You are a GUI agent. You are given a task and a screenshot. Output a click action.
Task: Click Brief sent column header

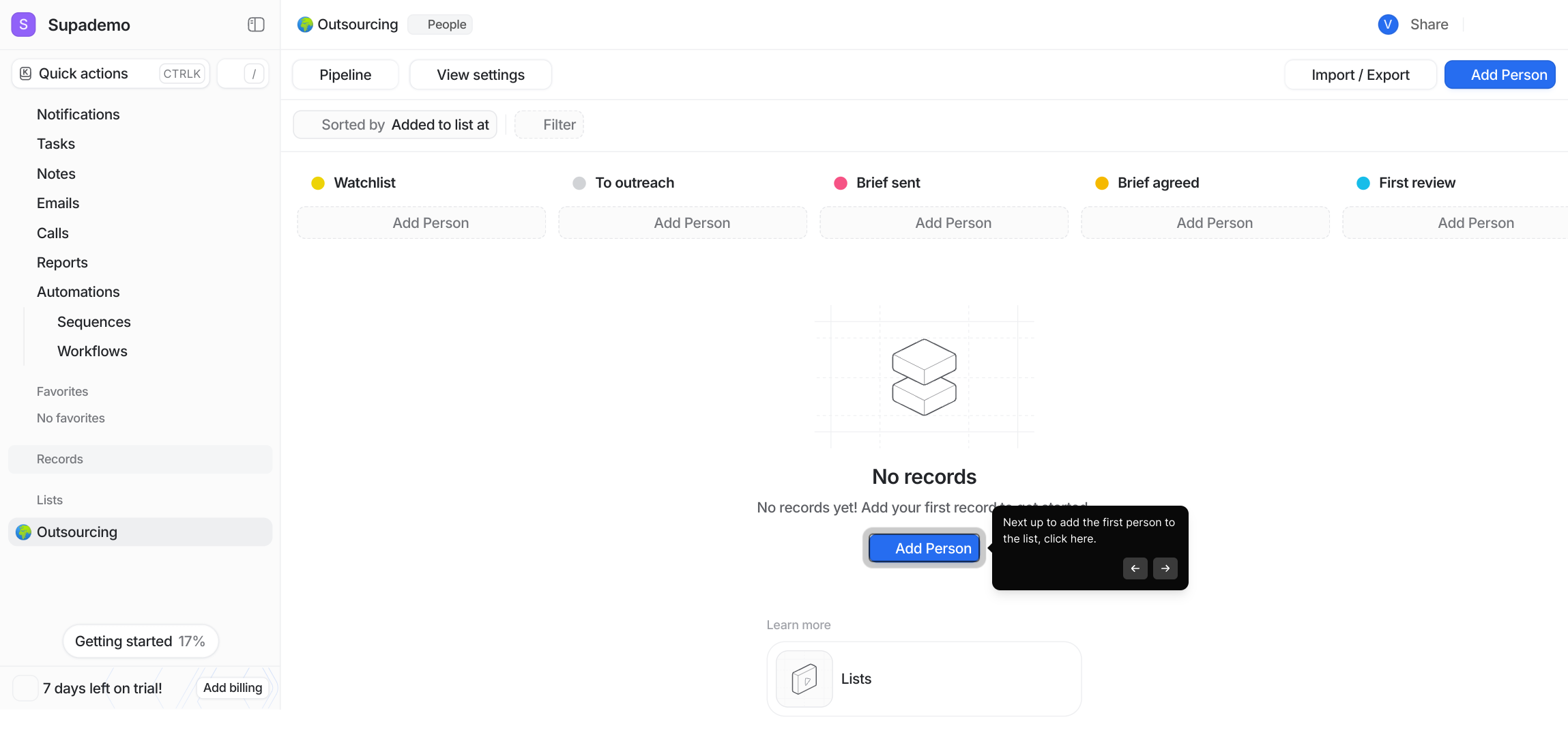point(888,183)
